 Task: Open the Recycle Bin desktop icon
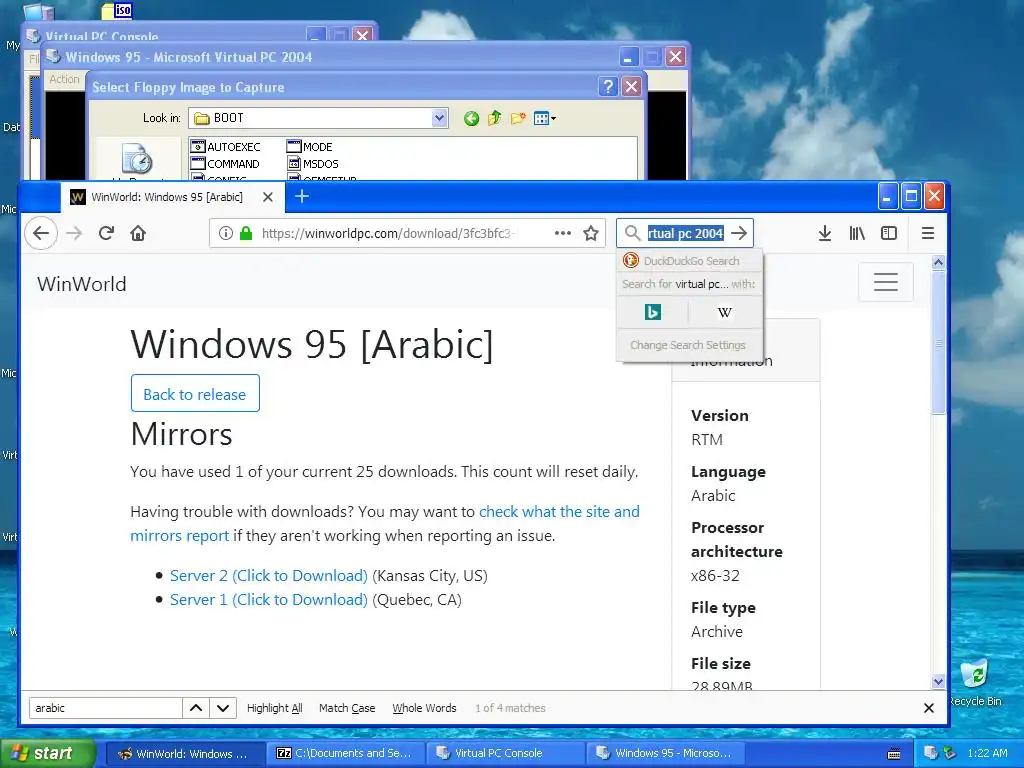[974, 682]
